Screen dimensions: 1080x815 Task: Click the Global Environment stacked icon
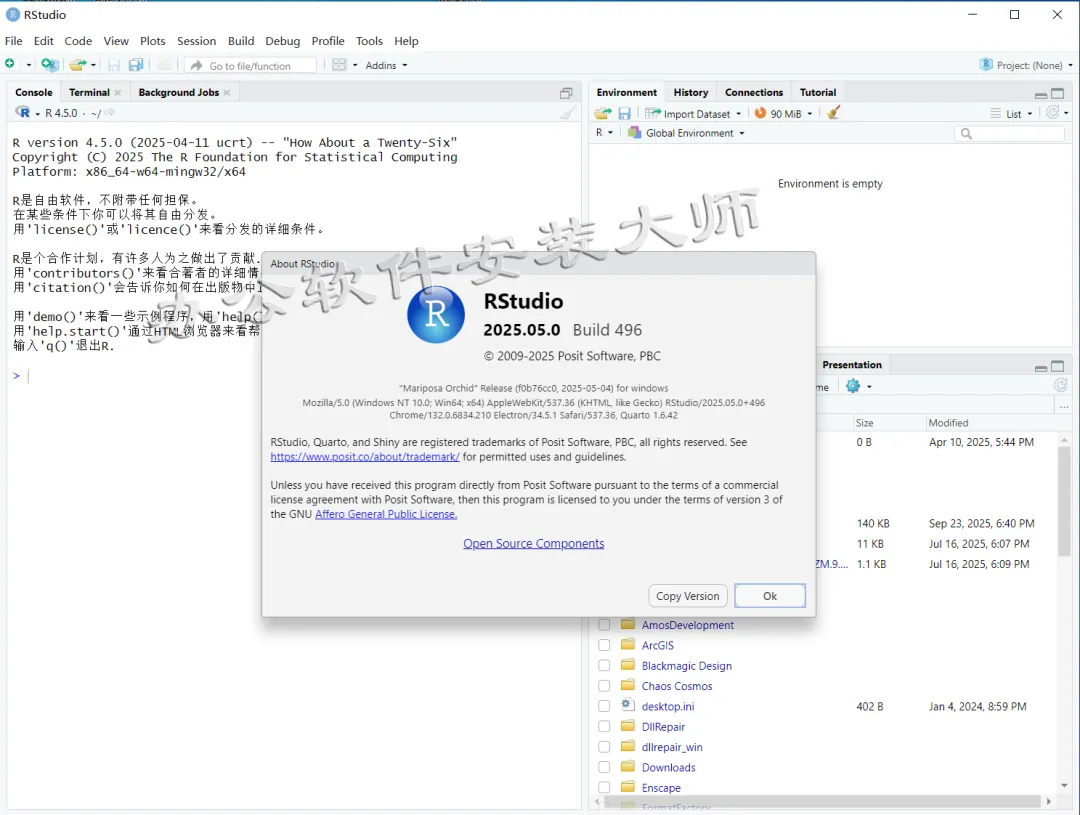(x=634, y=132)
